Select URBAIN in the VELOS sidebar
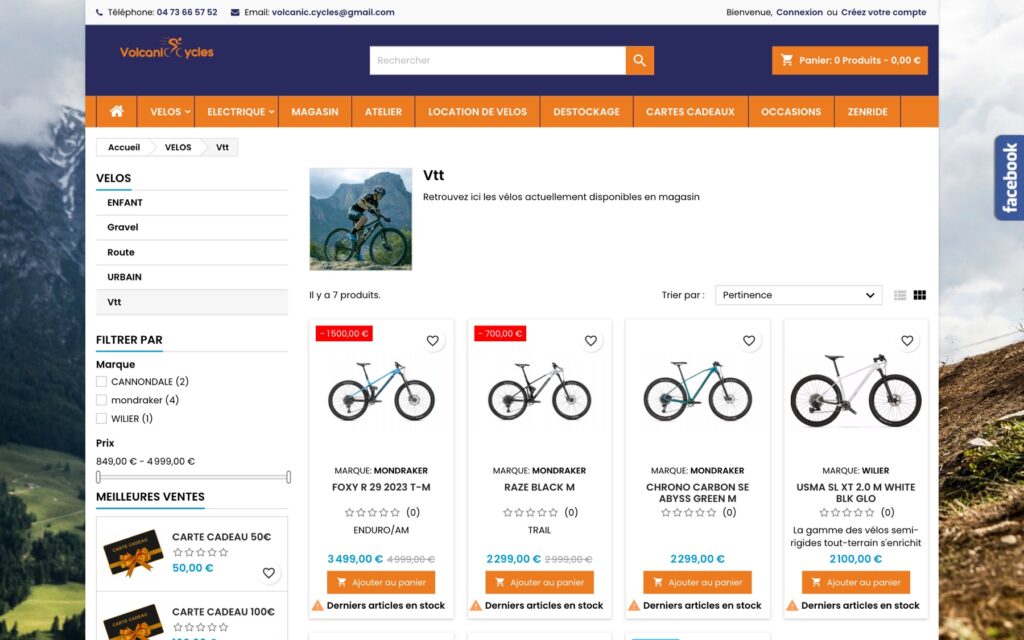Image resolution: width=1024 pixels, height=640 pixels. (192, 277)
